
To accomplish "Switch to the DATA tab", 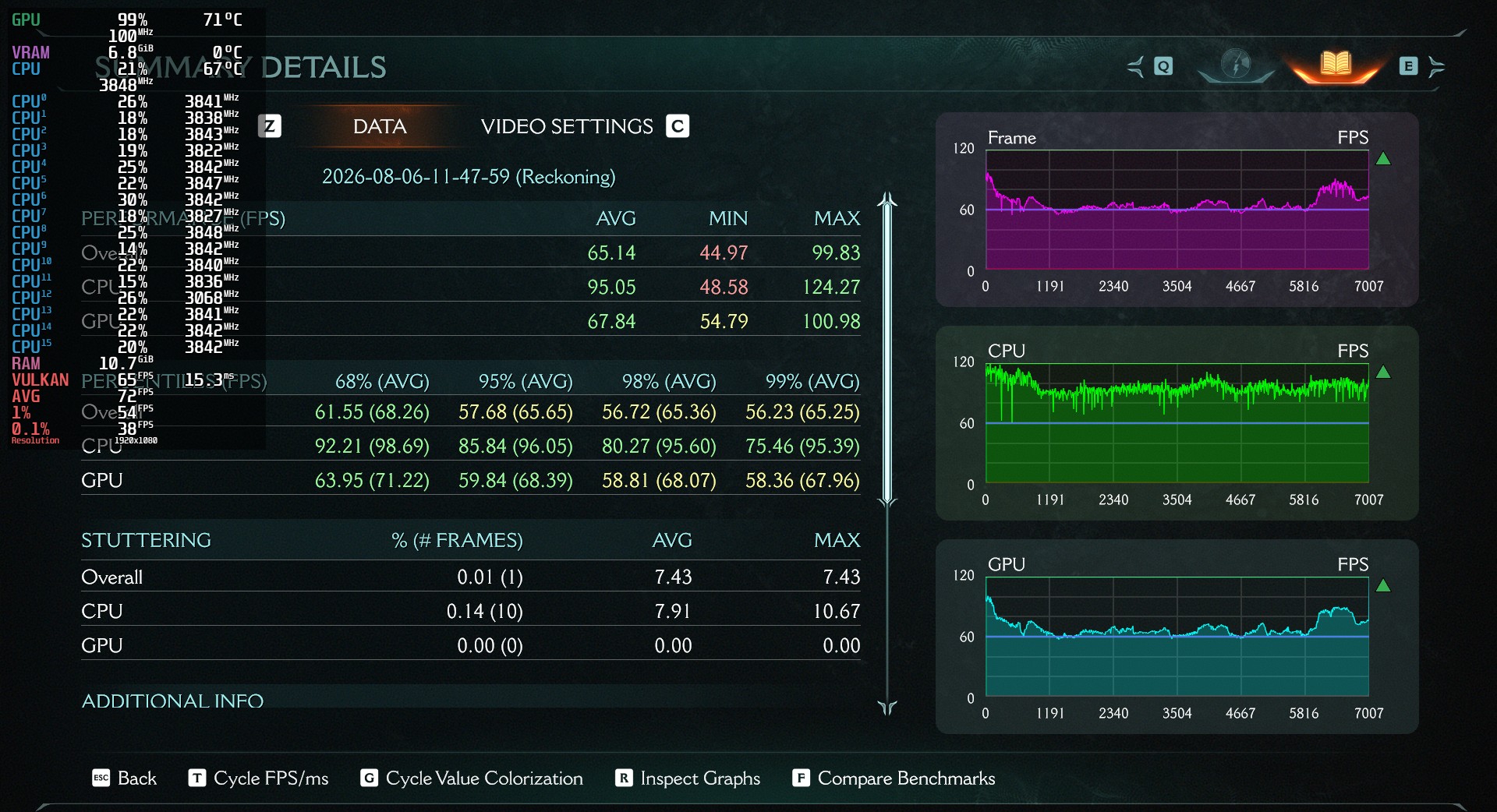I will point(380,126).
